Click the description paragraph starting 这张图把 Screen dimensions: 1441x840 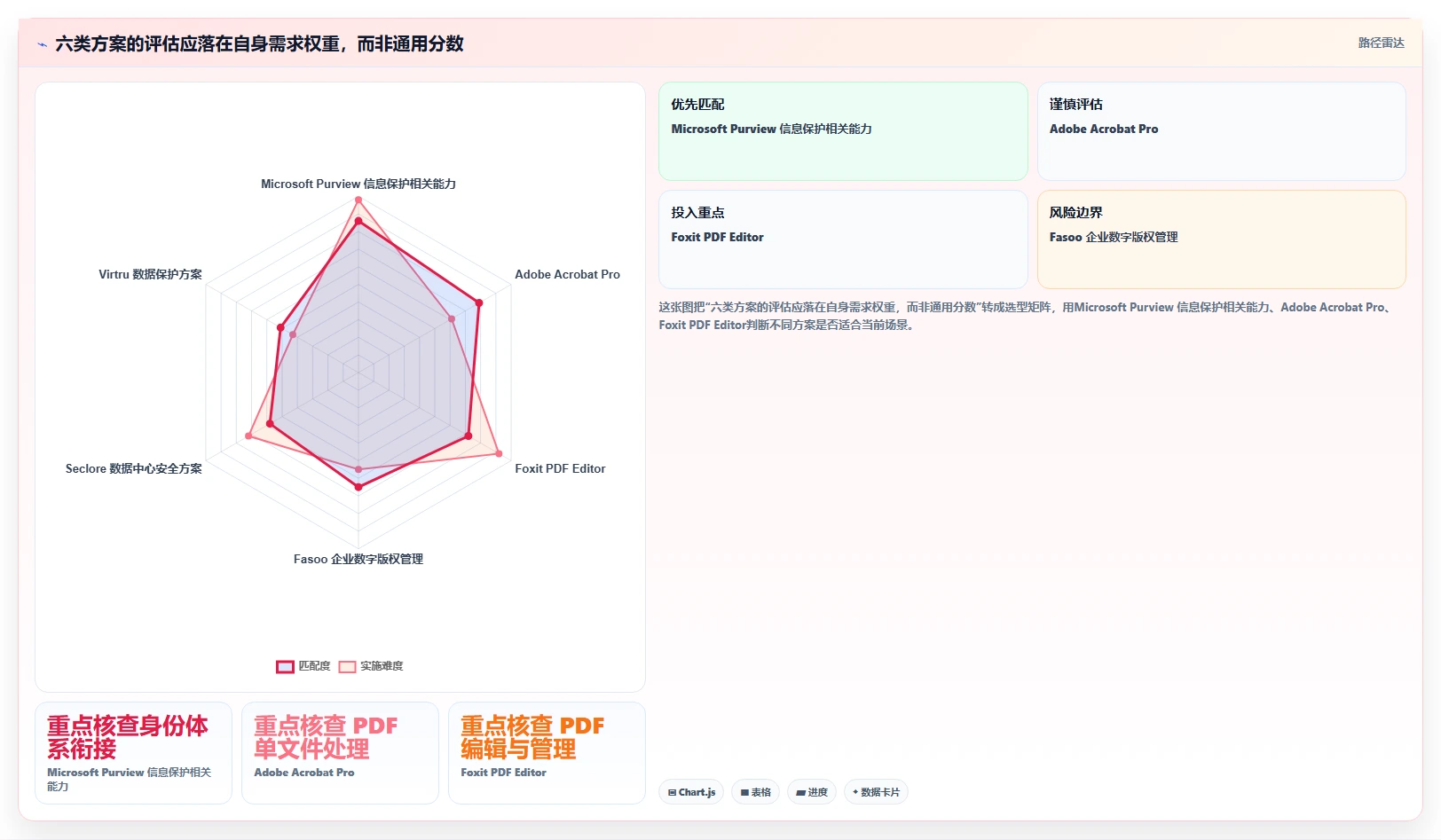coord(1028,316)
